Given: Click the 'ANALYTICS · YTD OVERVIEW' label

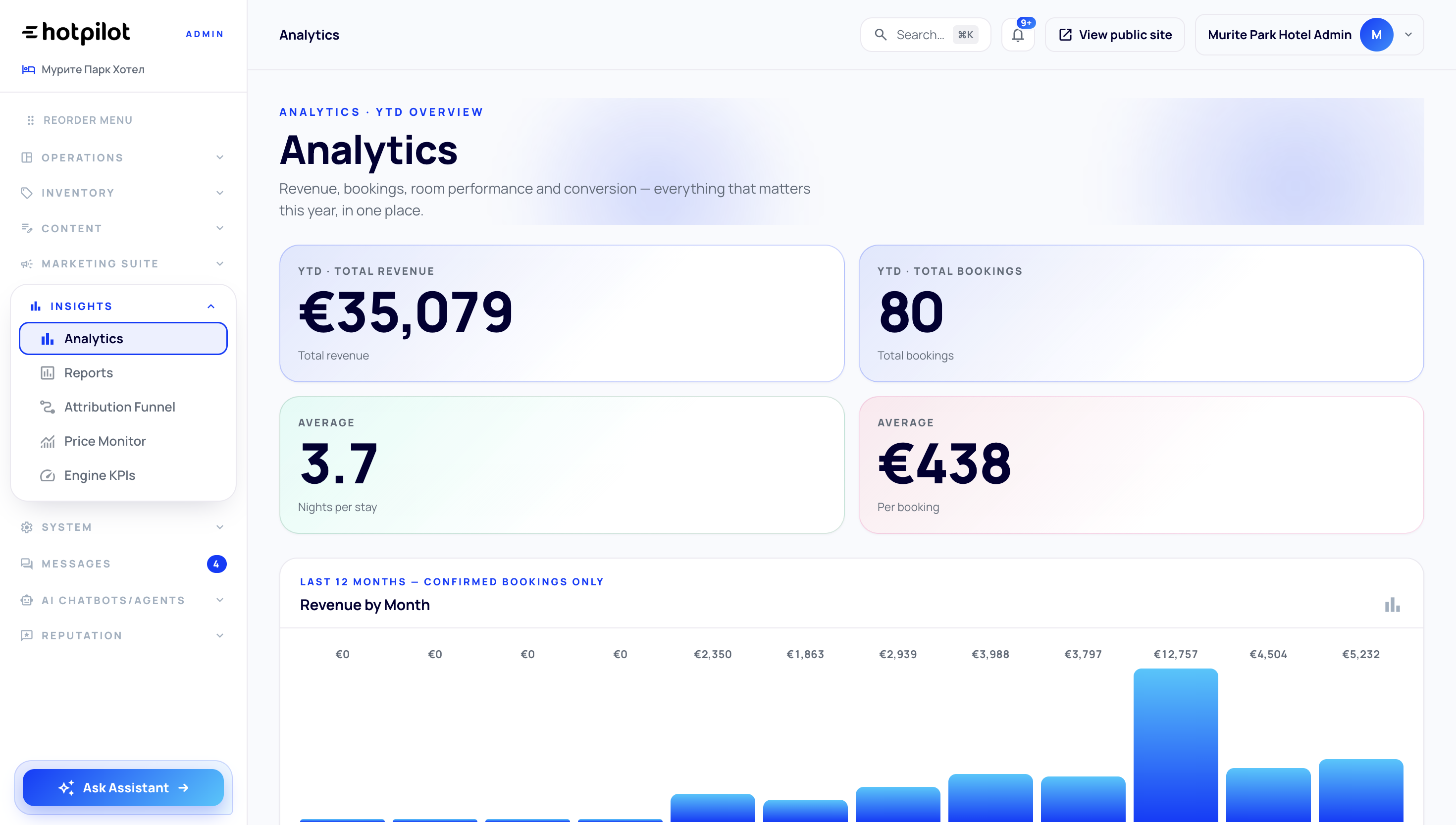Looking at the screenshot, I should 381,111.
